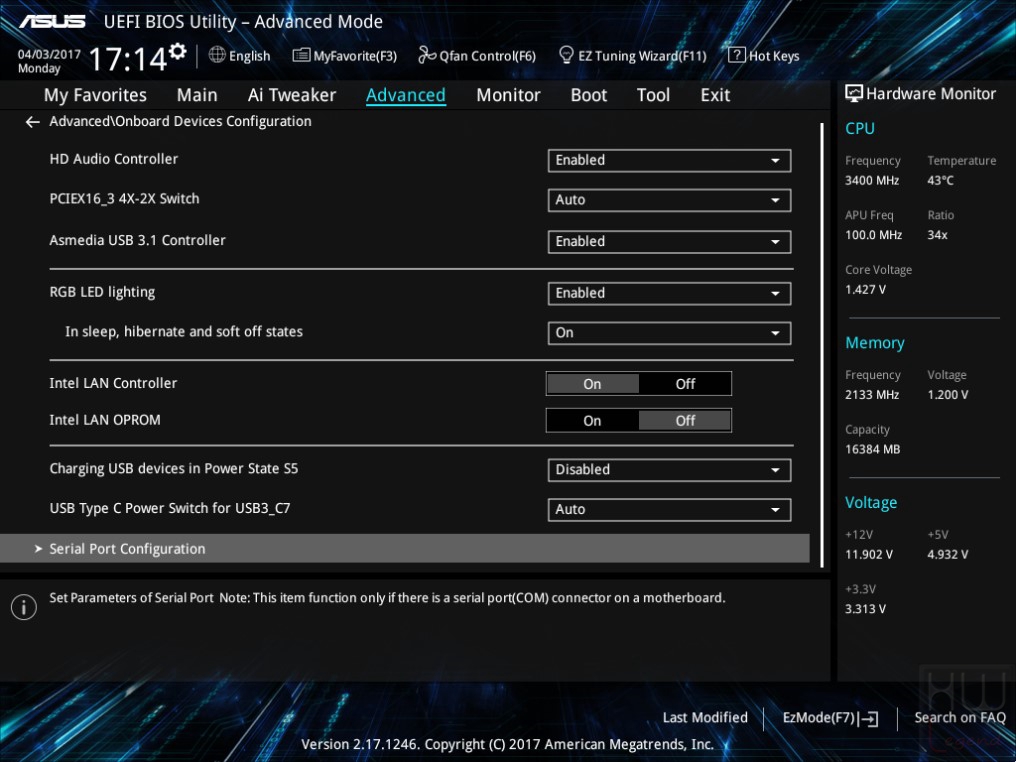Set Intel LAN OPROM to Off
1016x762 pixels.
point(685,421)
